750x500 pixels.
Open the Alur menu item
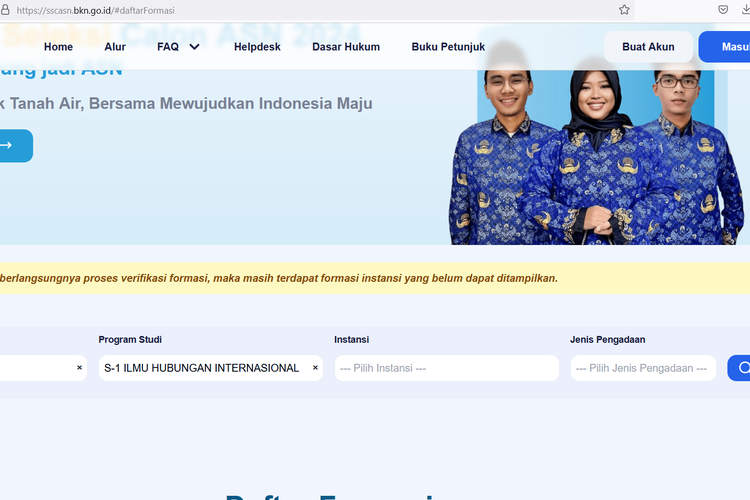pos(115,47)
